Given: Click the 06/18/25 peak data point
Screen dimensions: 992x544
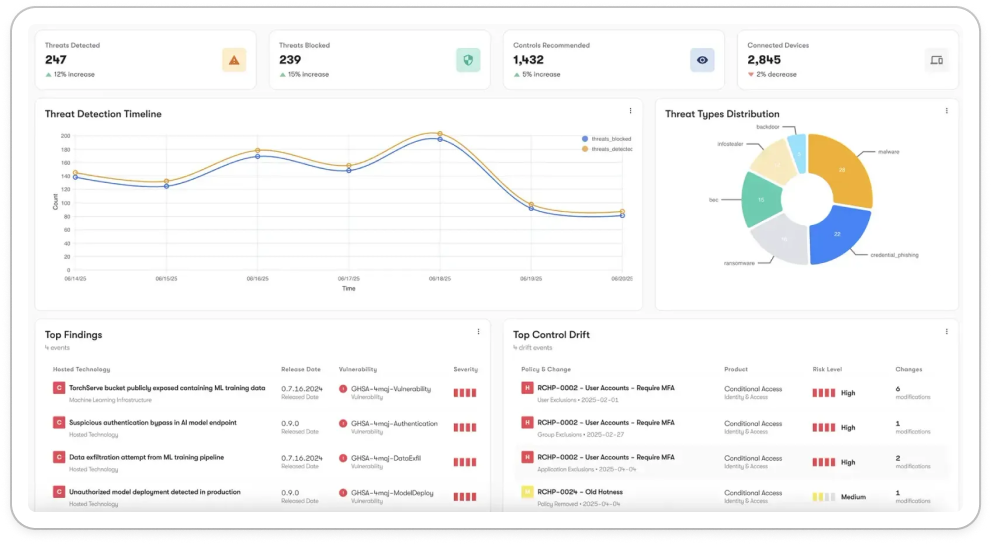Looking at the screenshot, I should [x=439, y=134].
